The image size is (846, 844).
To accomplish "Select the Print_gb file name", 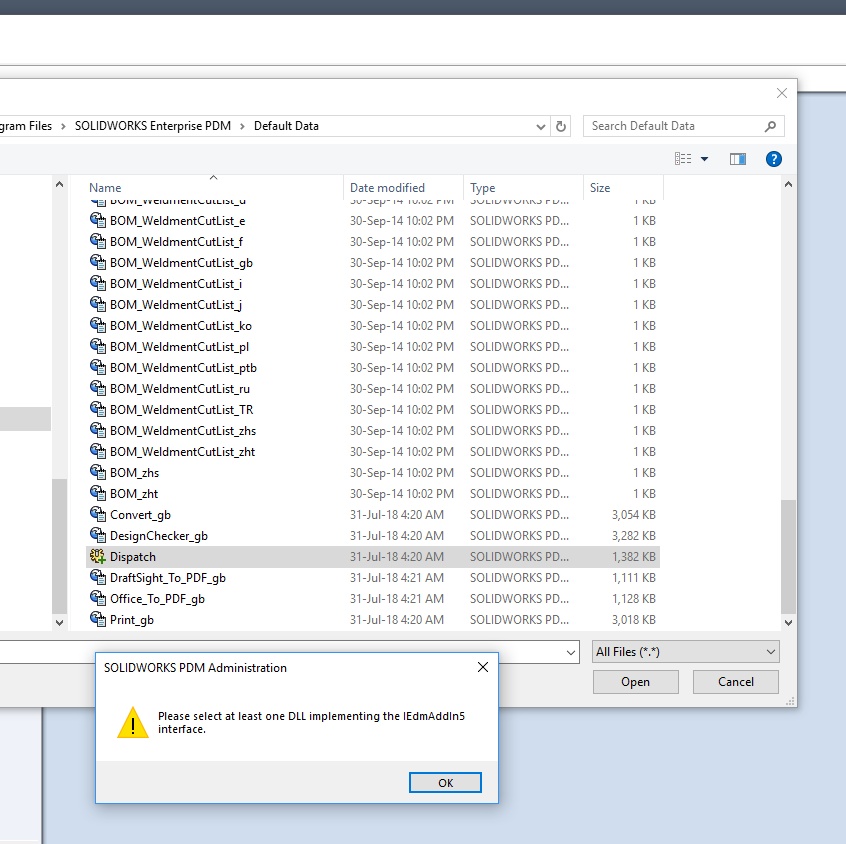I will click(132, 620).
